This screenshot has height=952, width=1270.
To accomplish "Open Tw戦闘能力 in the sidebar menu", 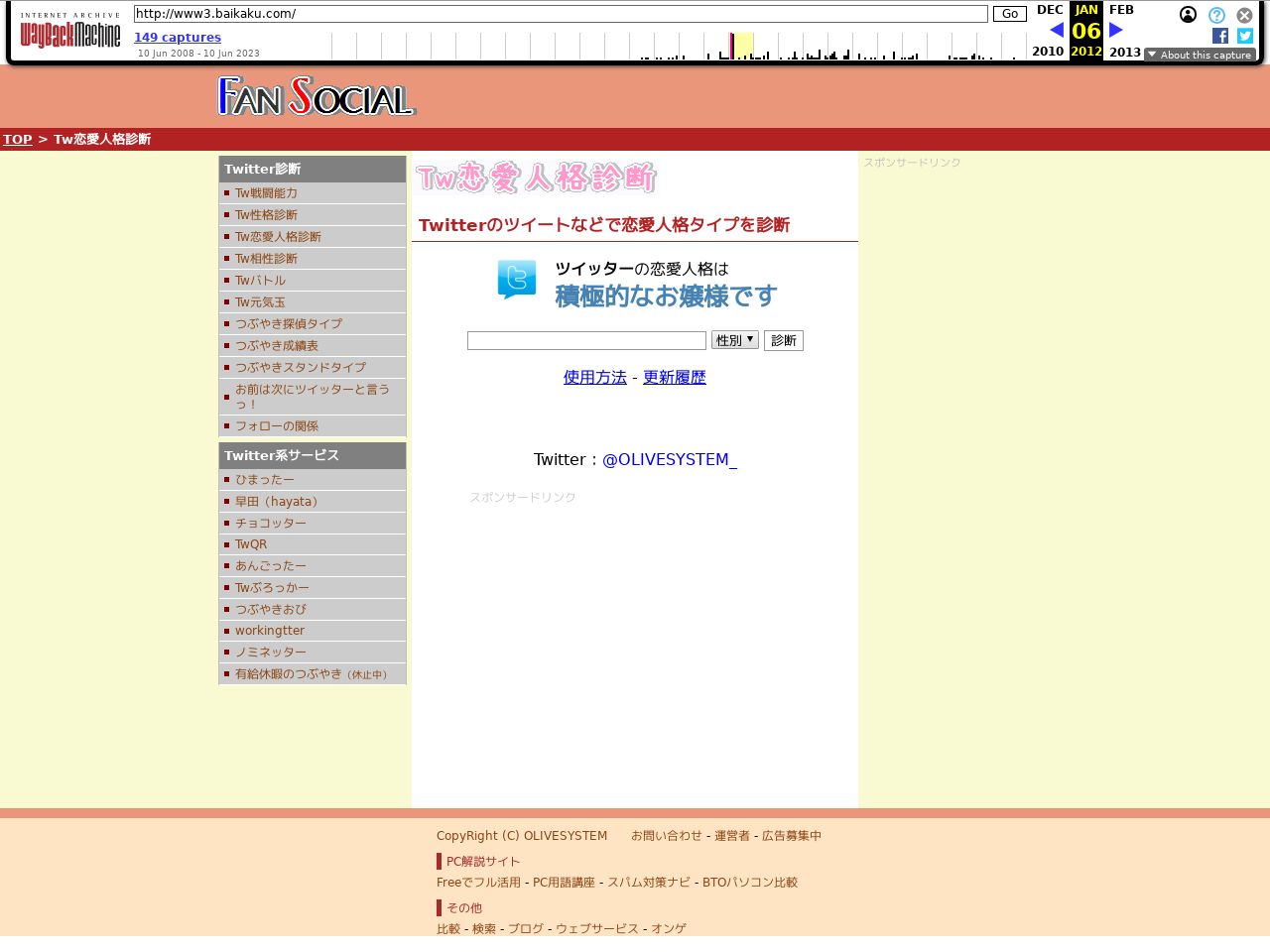I will 266,193.
